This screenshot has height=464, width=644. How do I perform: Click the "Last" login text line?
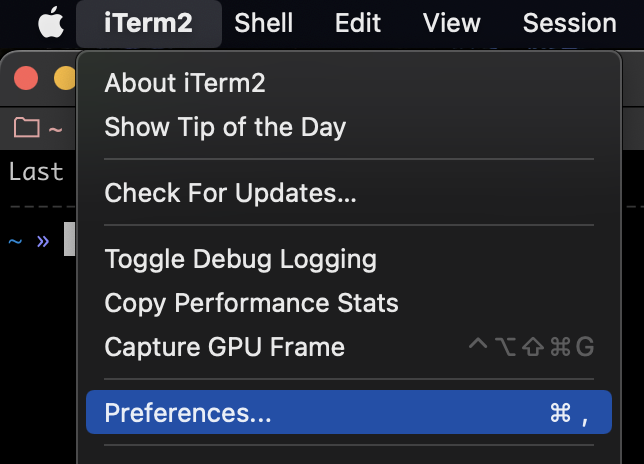pos(36,172)
